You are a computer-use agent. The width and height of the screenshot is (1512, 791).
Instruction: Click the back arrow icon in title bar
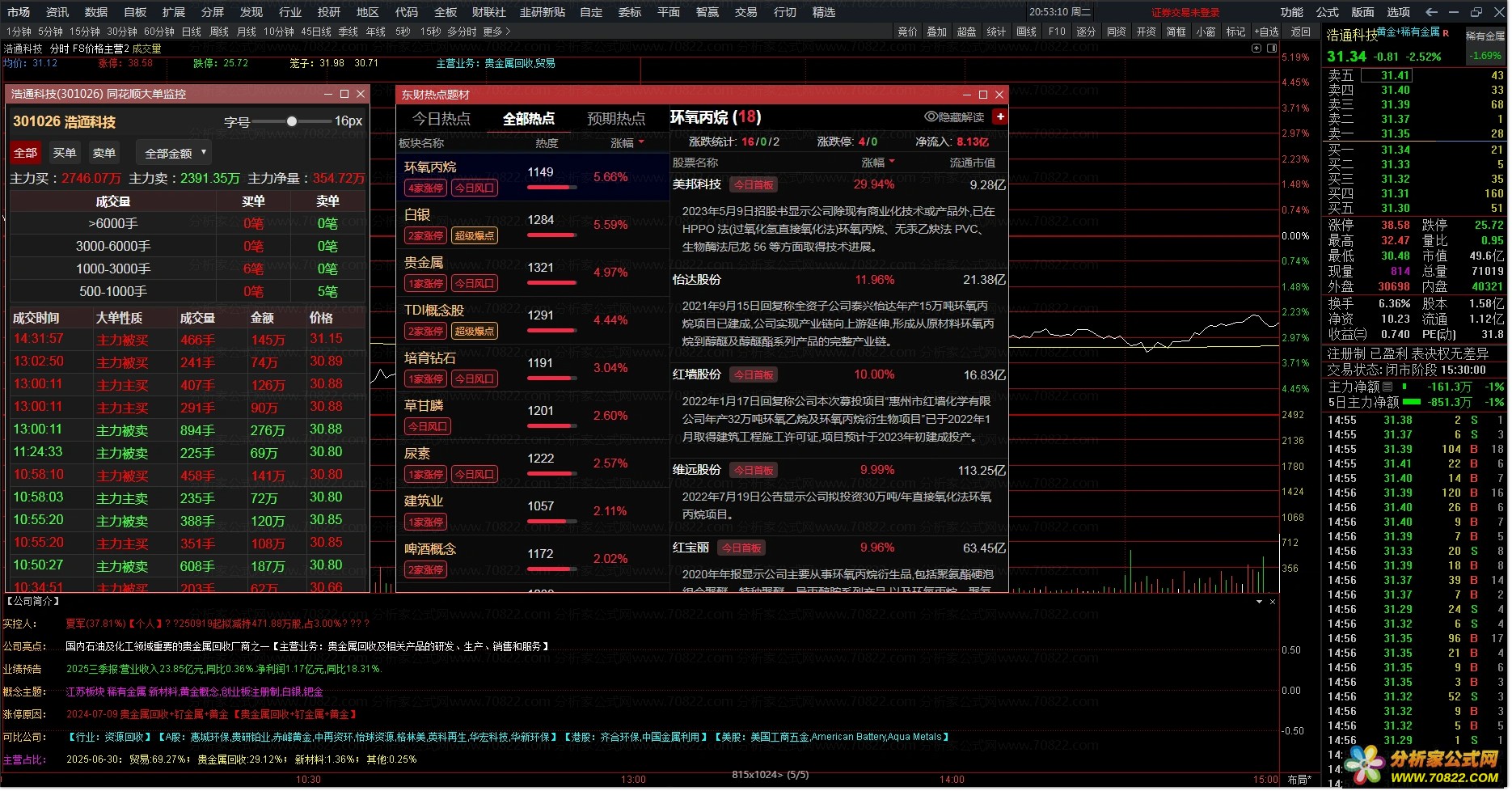pyautogui.click(x=1431, y=12)
